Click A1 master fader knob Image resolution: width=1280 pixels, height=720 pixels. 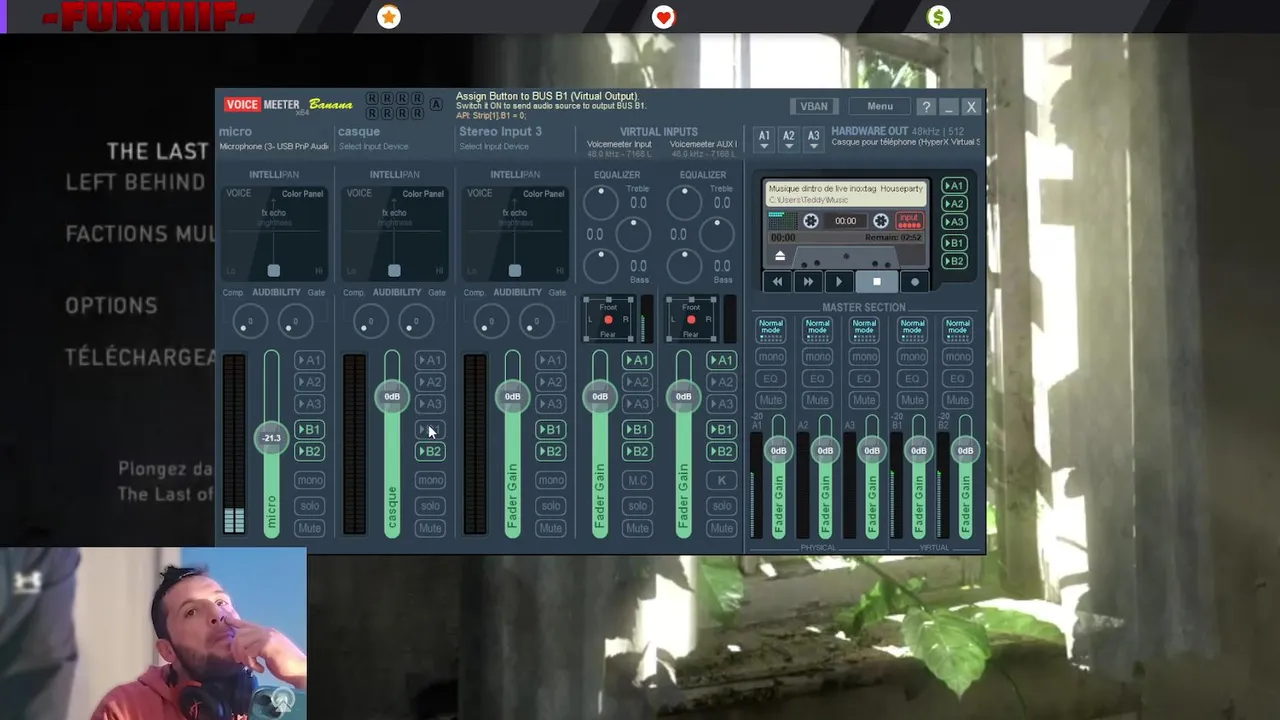[778, 451]
